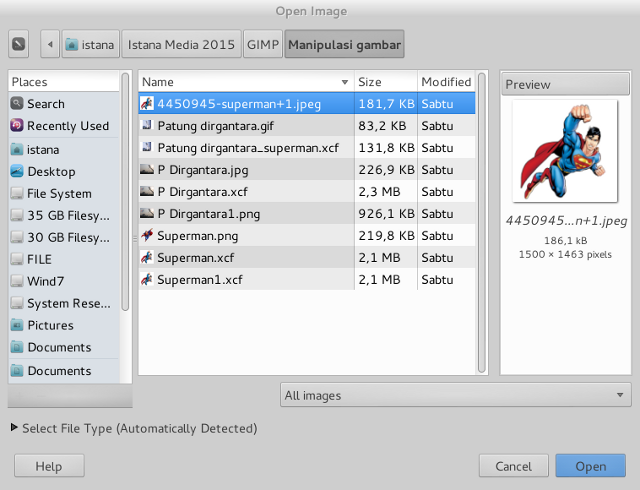Image resolution: width=640 pixels, height=490 pixels.
Task: Click the Superman.xcf file icon
Action: tap(147, 257)
